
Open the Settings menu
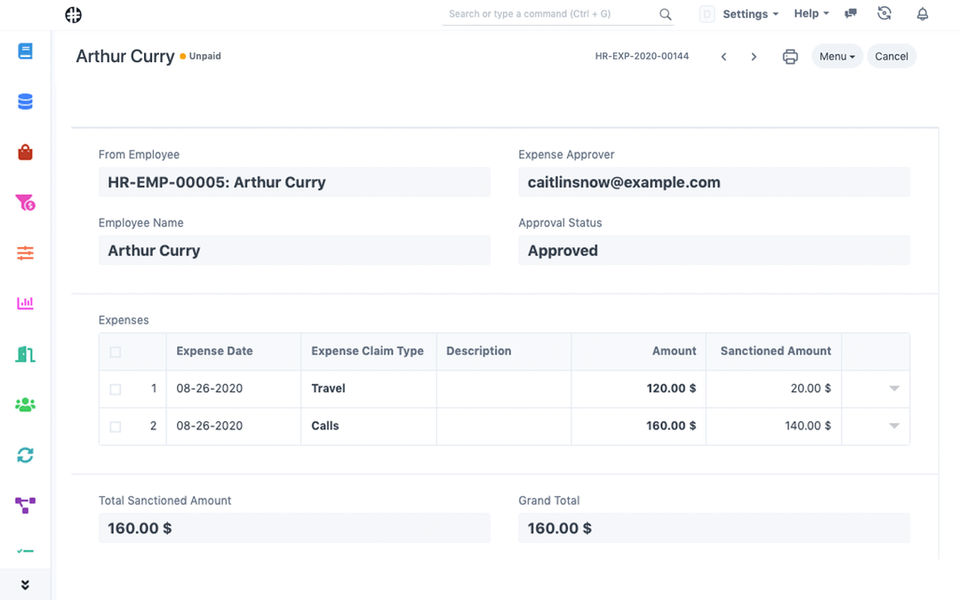coord(750,14)
